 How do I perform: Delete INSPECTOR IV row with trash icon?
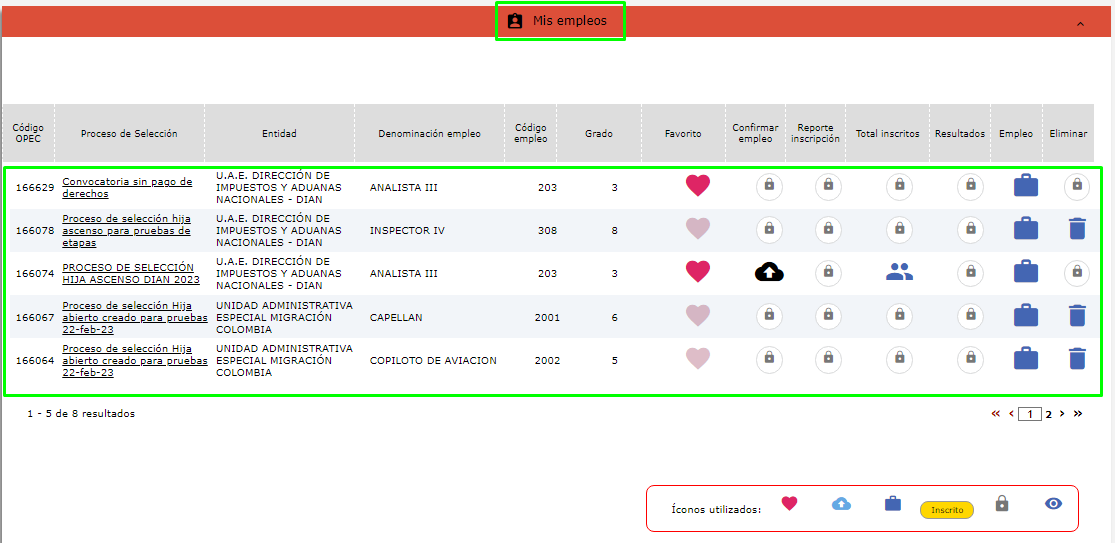(1076, 229)
